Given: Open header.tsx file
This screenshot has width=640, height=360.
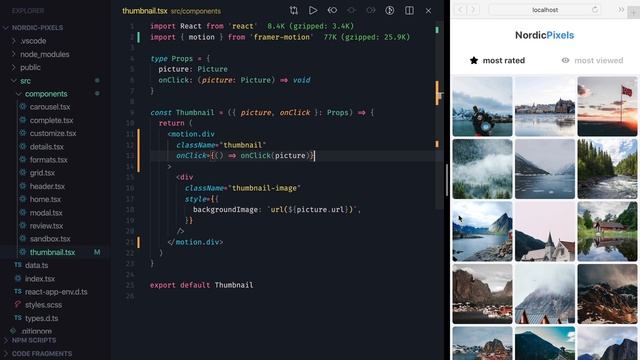Looking at the screenshot, I should (47, 186).
